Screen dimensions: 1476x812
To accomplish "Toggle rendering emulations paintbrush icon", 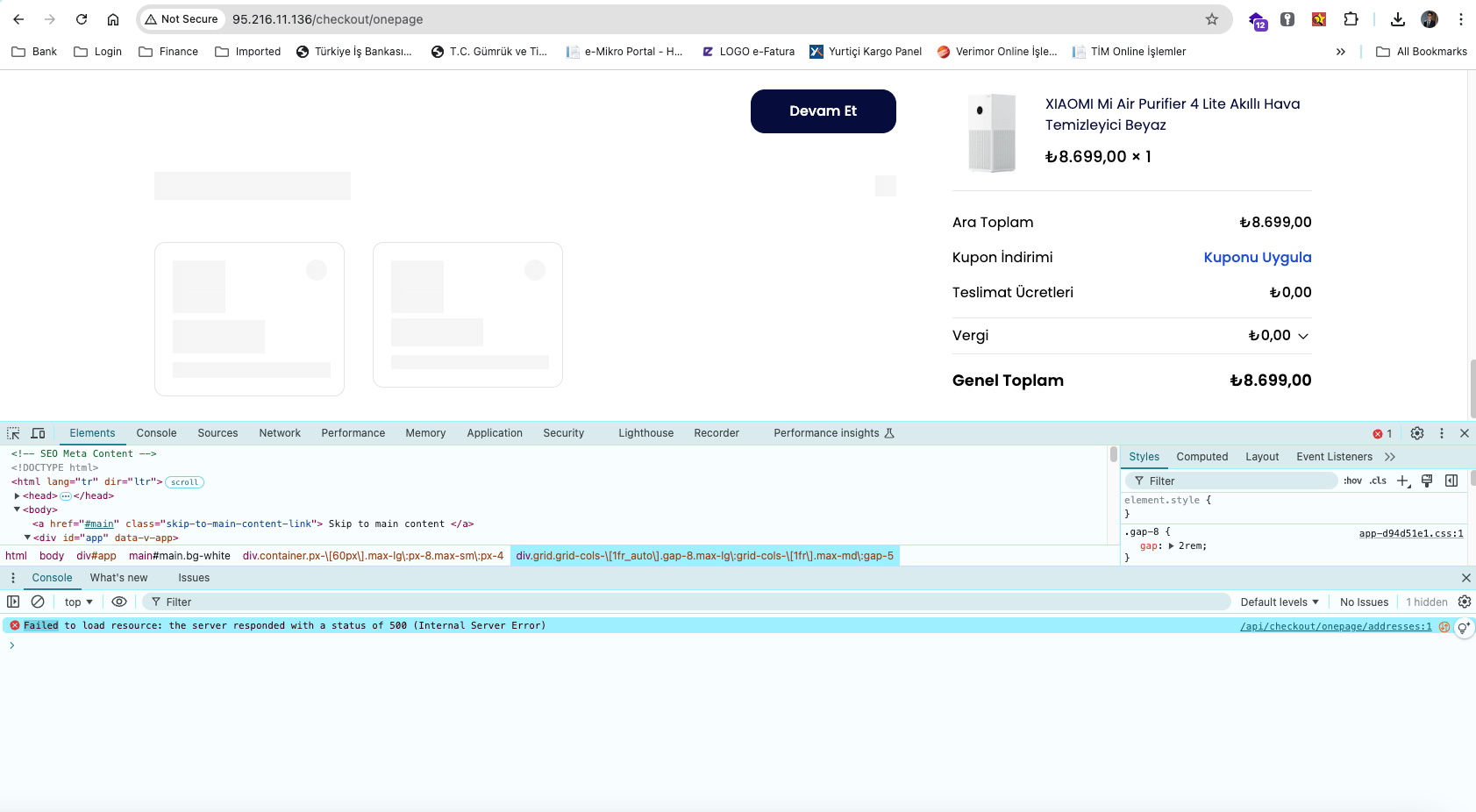I will (x=1427, y=481).
